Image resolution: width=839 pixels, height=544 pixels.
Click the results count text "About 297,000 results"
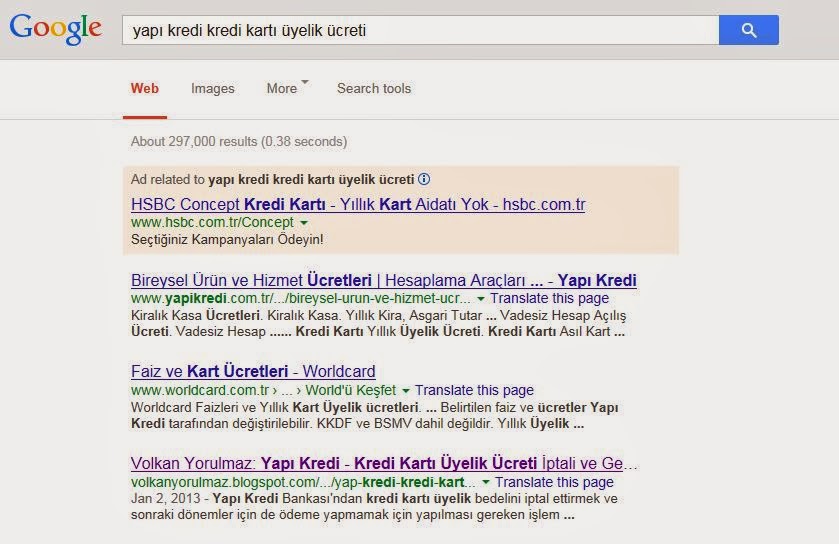(194, 141)
